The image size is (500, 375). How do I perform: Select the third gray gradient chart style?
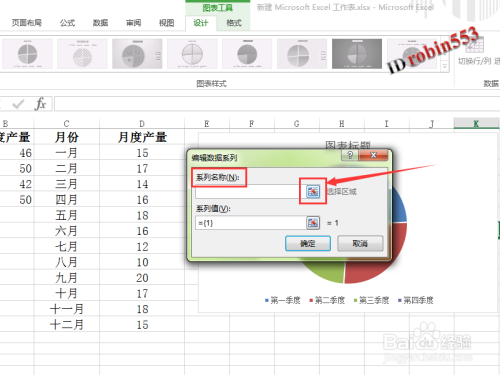(x=137, y=54)
